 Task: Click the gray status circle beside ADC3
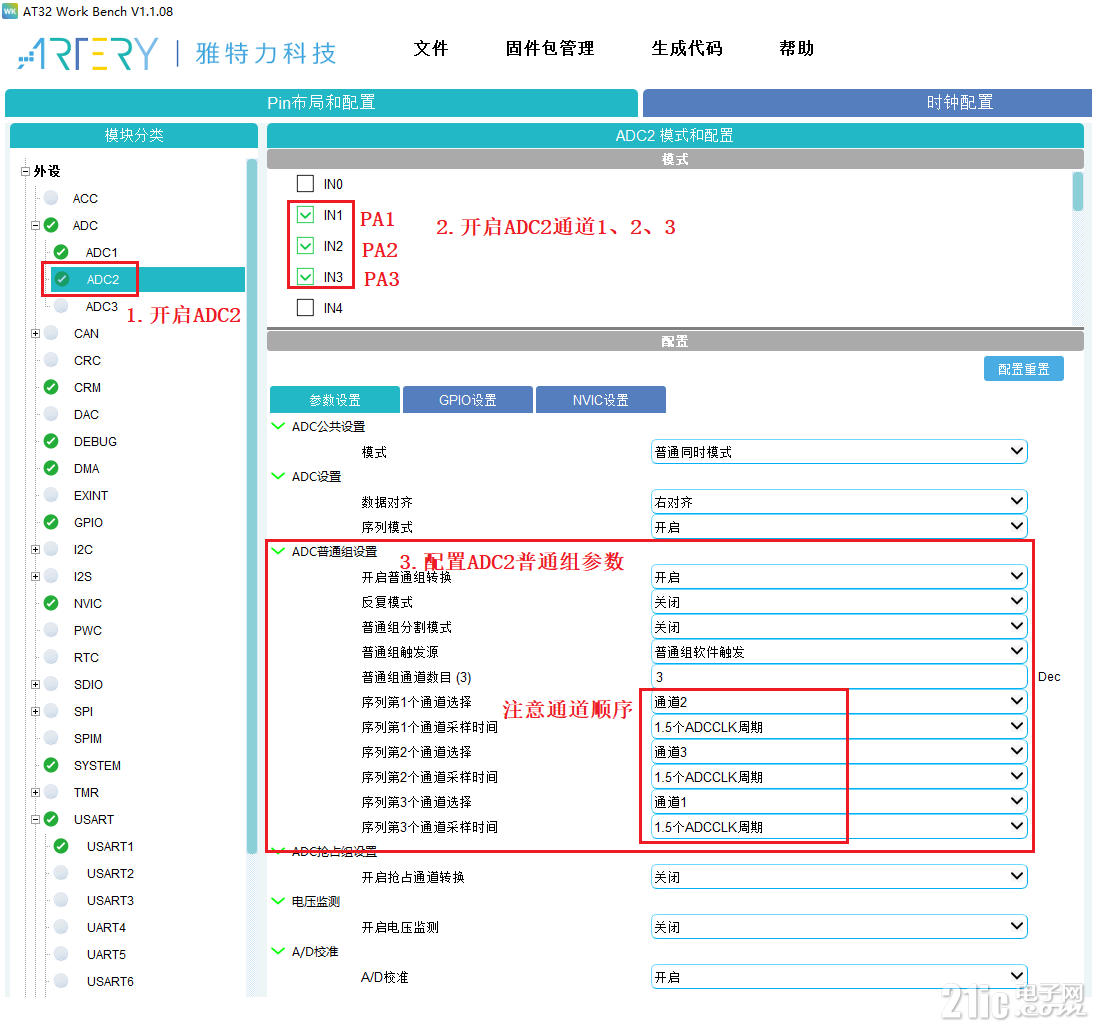click(x=61, y=306)
